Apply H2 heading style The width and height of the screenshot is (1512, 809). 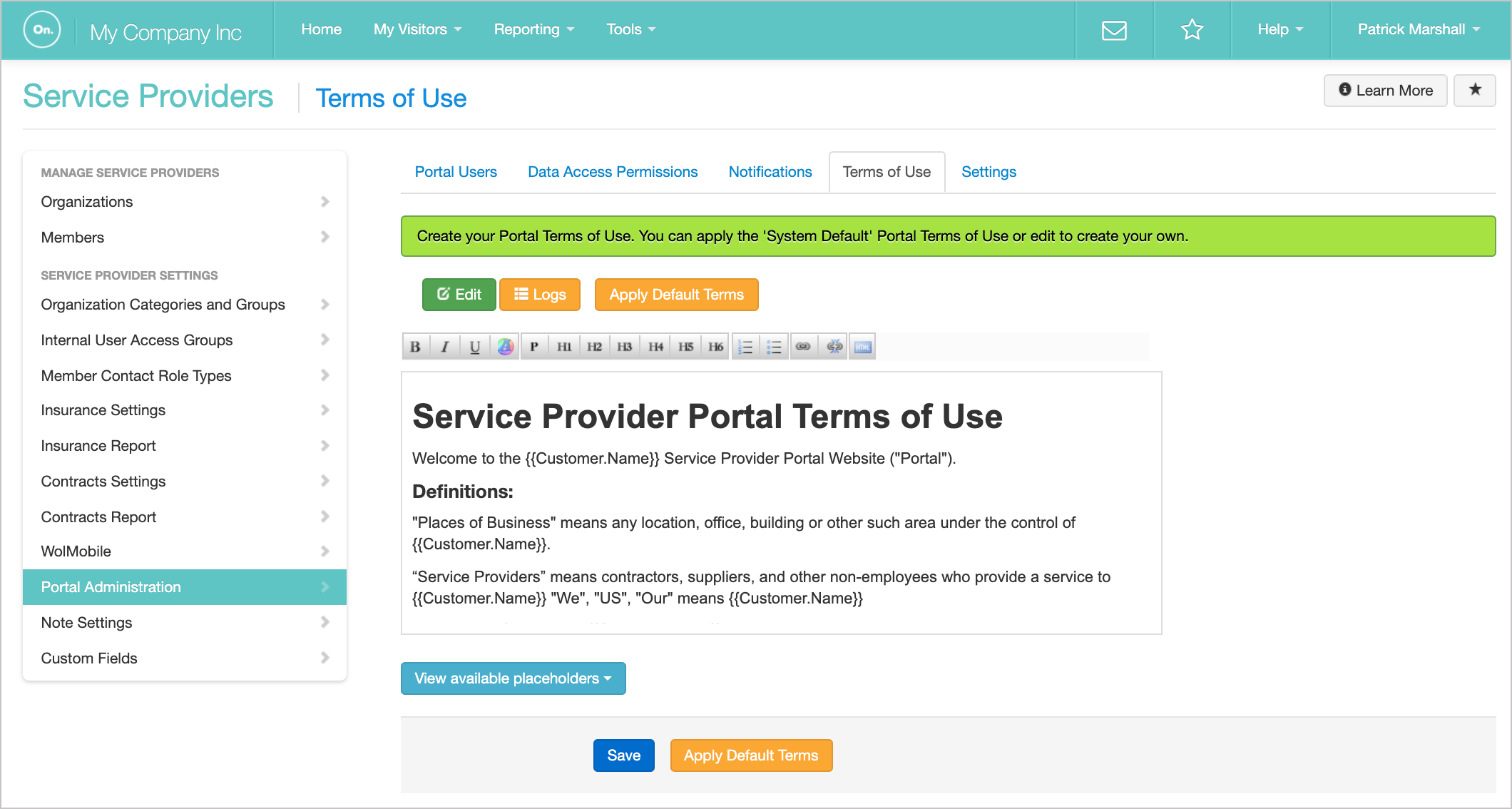click(x=594, y=347)
